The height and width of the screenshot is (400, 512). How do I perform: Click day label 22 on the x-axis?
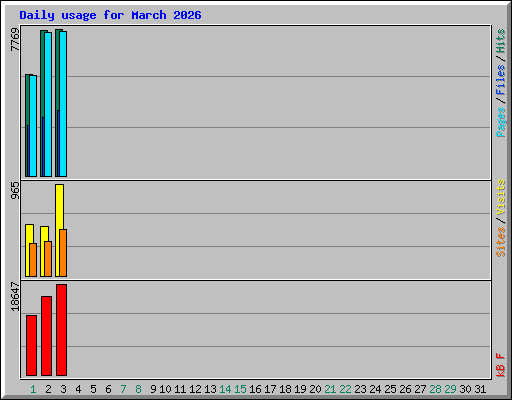pyautogui.click(x=345, y=389)
